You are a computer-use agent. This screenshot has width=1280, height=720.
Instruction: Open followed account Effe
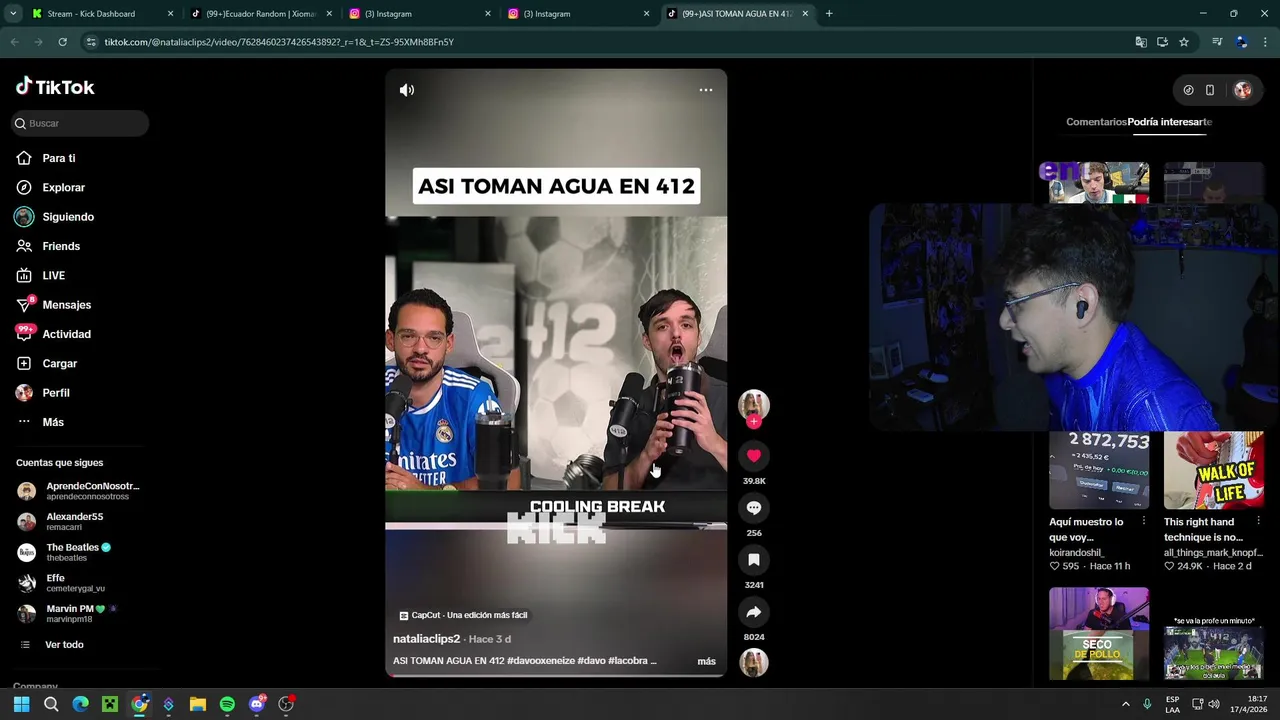coord(62,583)
